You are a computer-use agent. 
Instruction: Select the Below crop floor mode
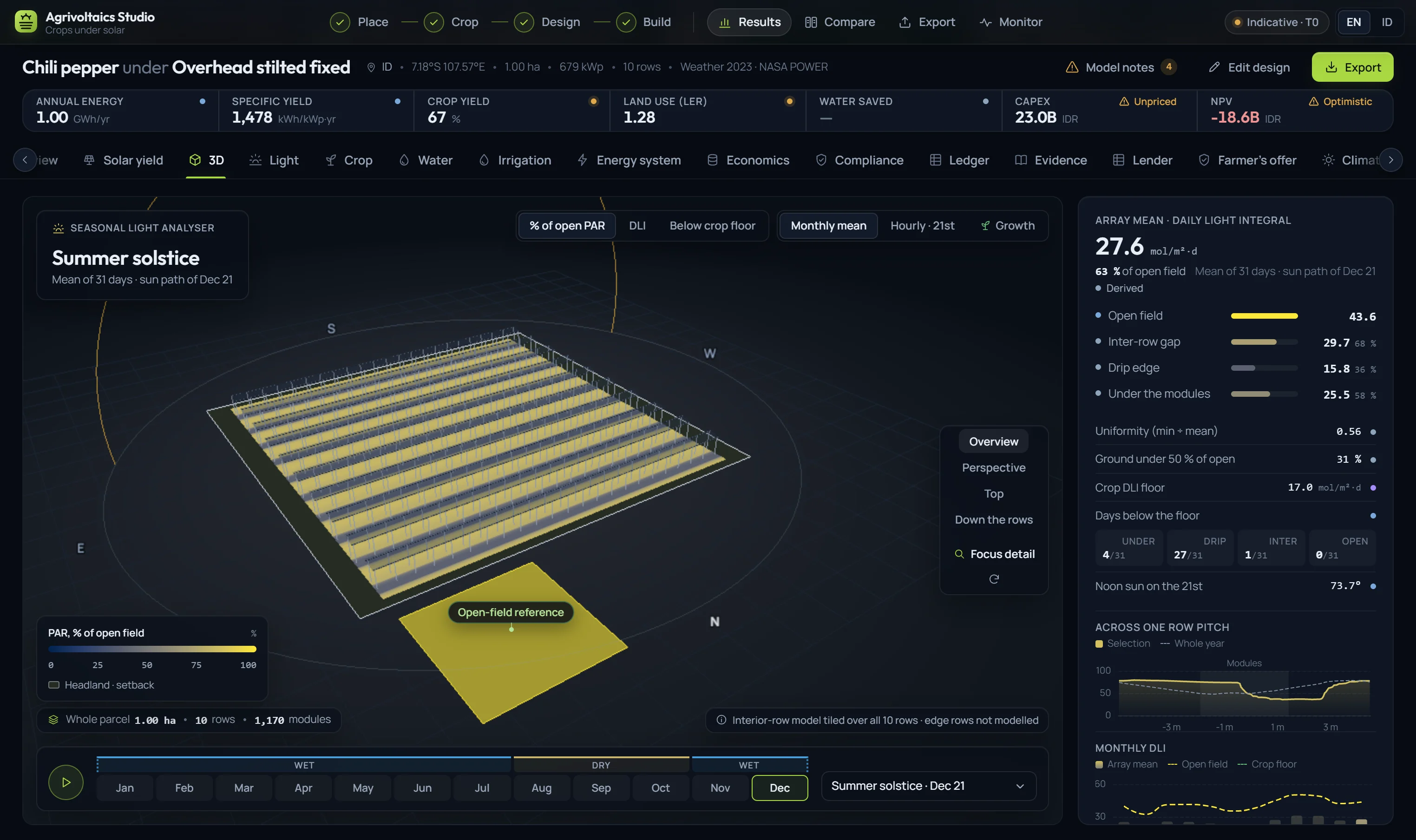(712, 226)
